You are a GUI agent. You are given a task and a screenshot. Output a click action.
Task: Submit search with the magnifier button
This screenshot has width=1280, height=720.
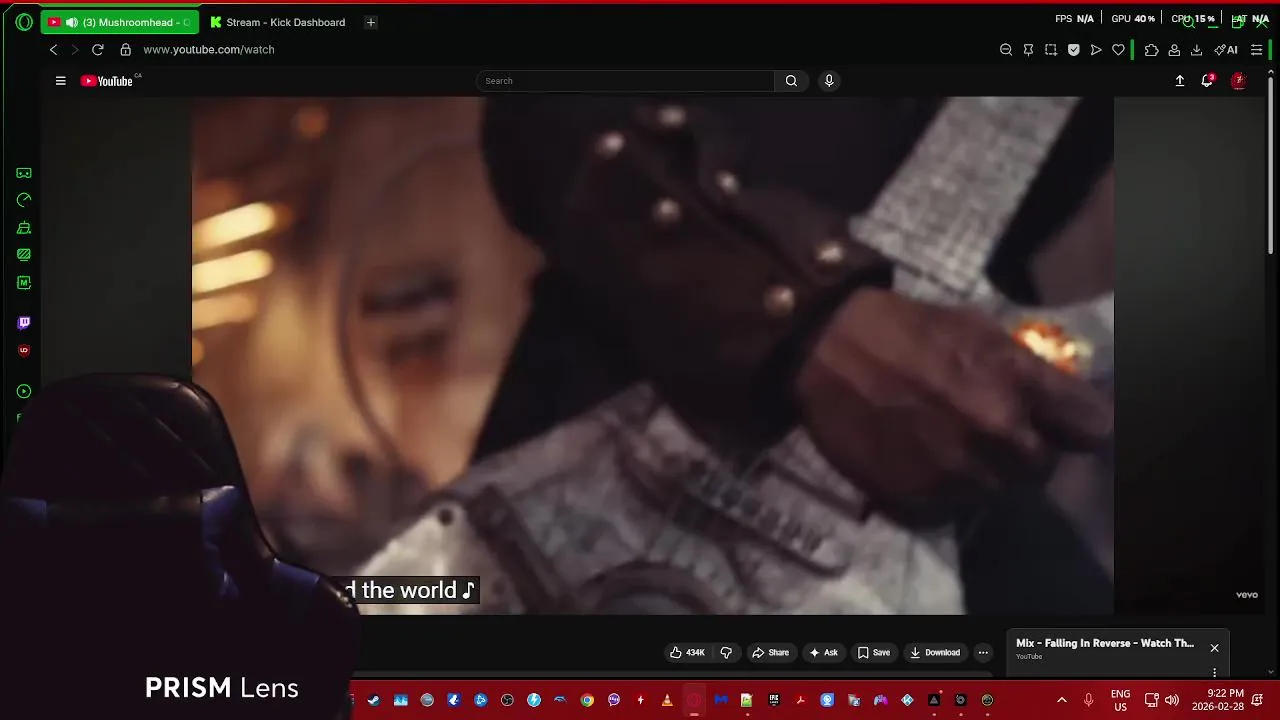point(791,81)
